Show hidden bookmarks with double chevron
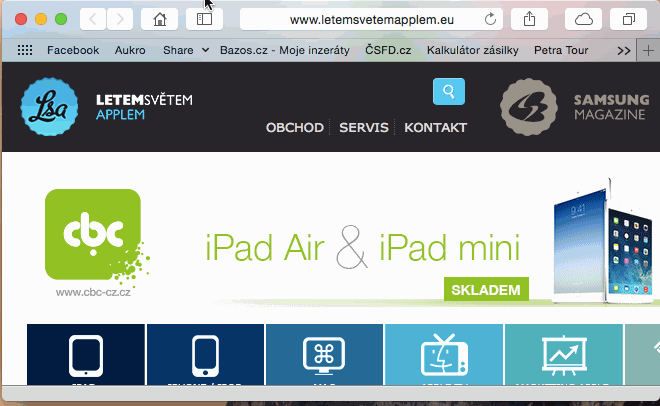660x406 pixels. click(x=624, y=51)
